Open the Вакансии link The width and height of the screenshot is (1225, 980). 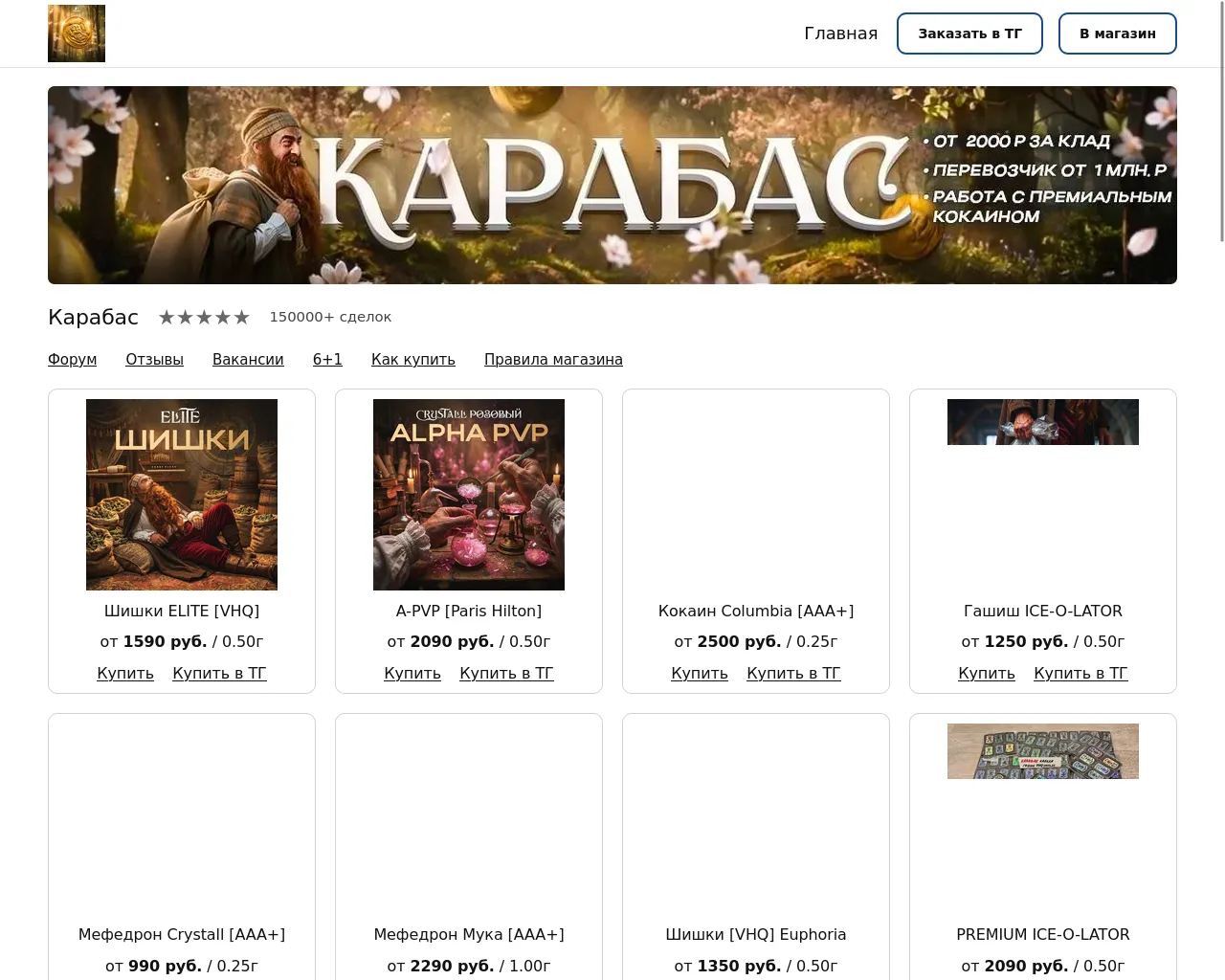(x=248, y=359)
